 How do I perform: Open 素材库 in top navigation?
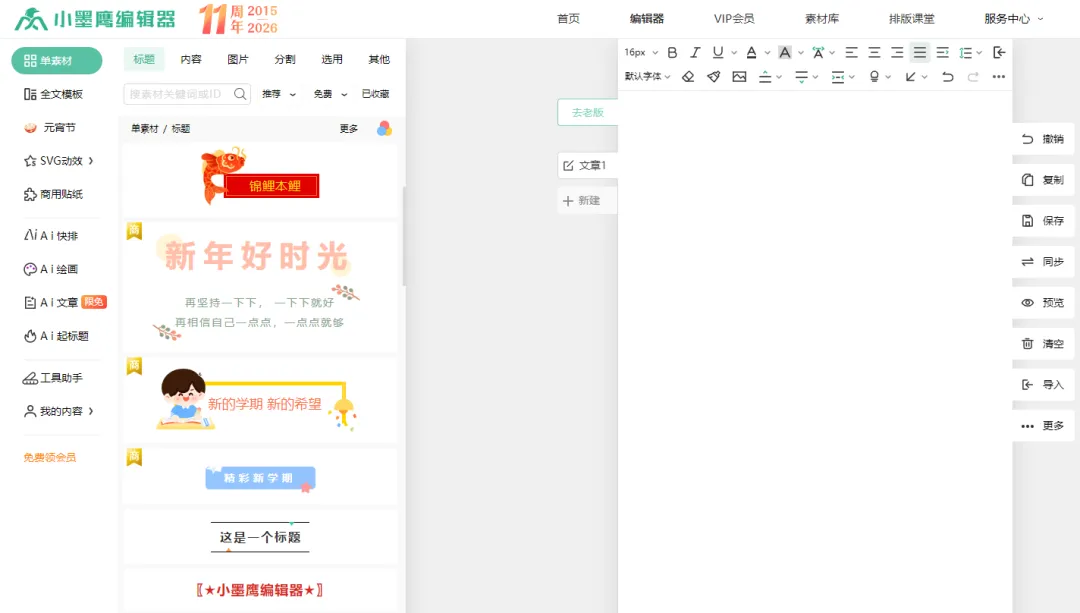[822, 19]
